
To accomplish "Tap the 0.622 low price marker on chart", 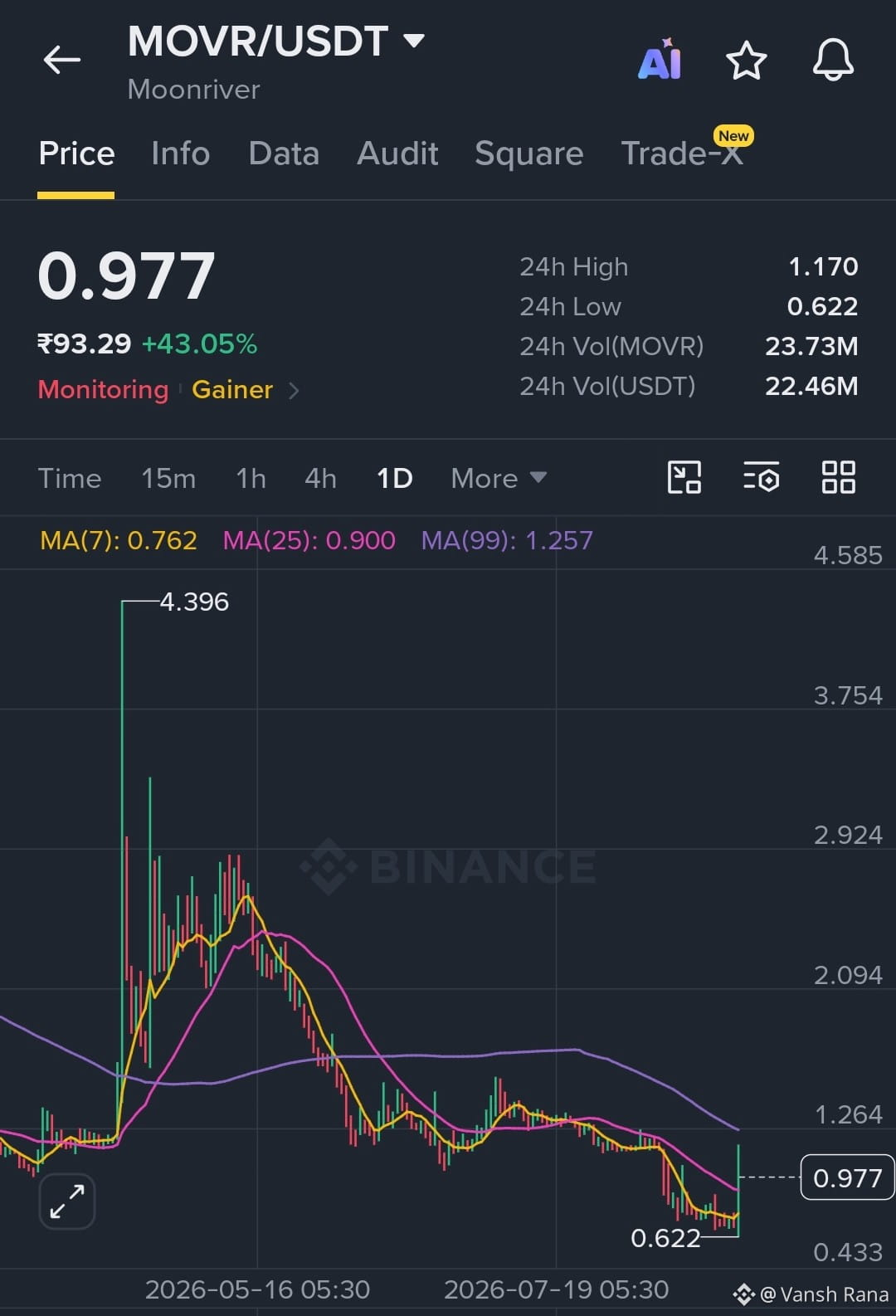I will (x=665, y=1238).
